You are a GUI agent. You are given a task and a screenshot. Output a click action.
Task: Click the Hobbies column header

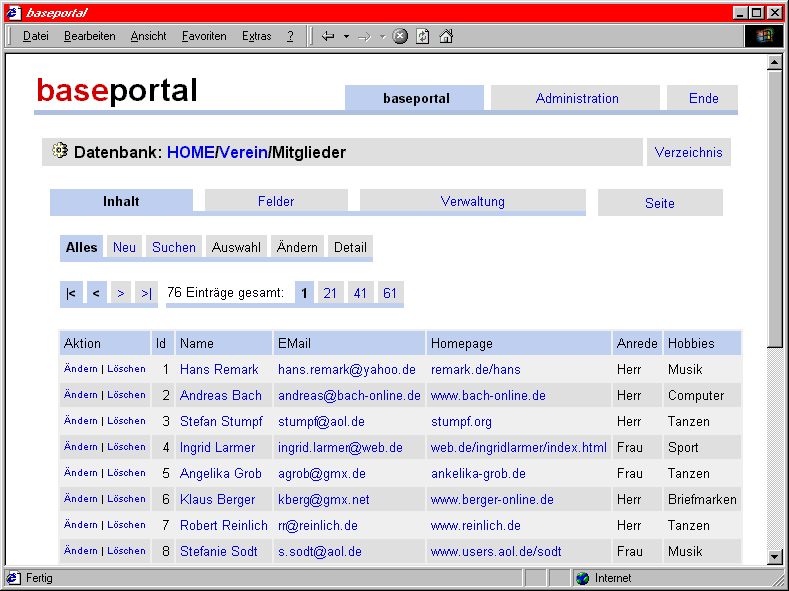(x=702, y=343)
